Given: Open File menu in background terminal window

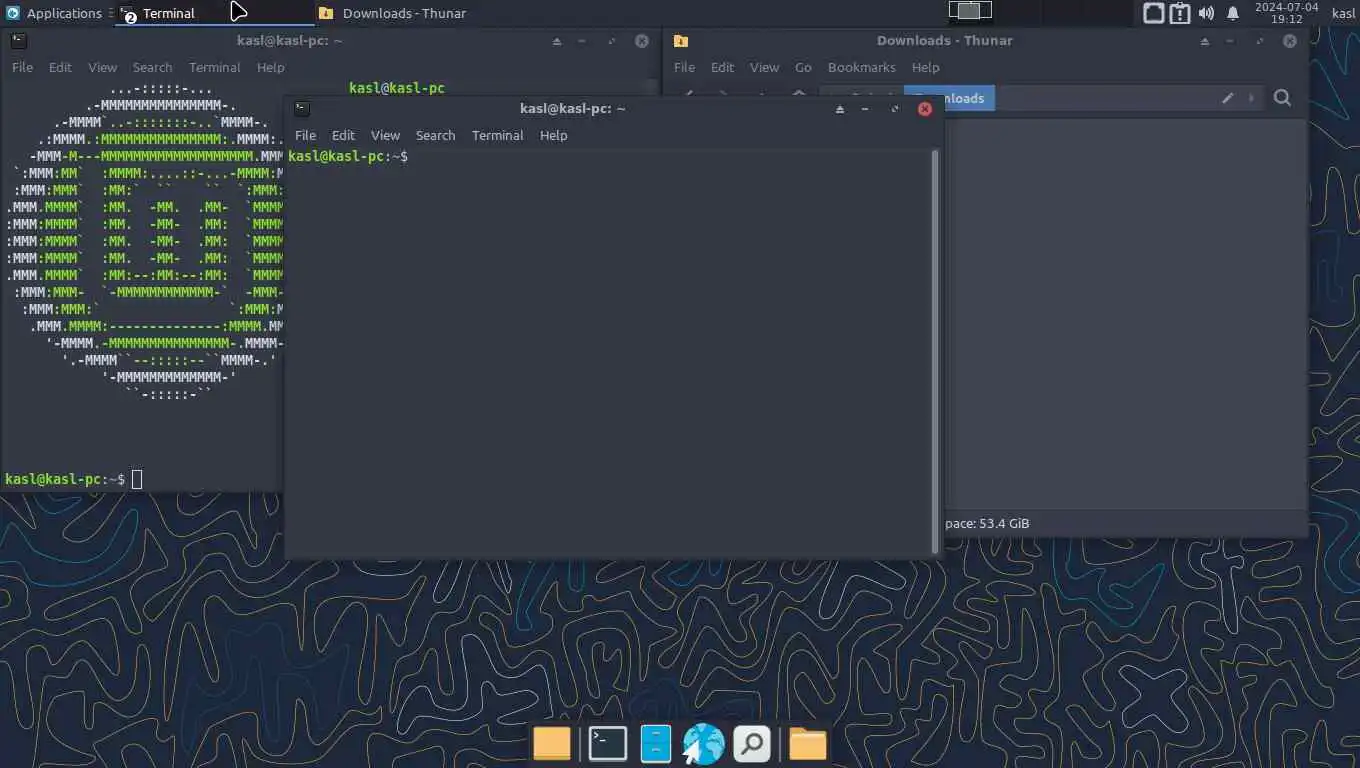Looking at the screenshot, I should pyautogui.click(x=22, y=67).
